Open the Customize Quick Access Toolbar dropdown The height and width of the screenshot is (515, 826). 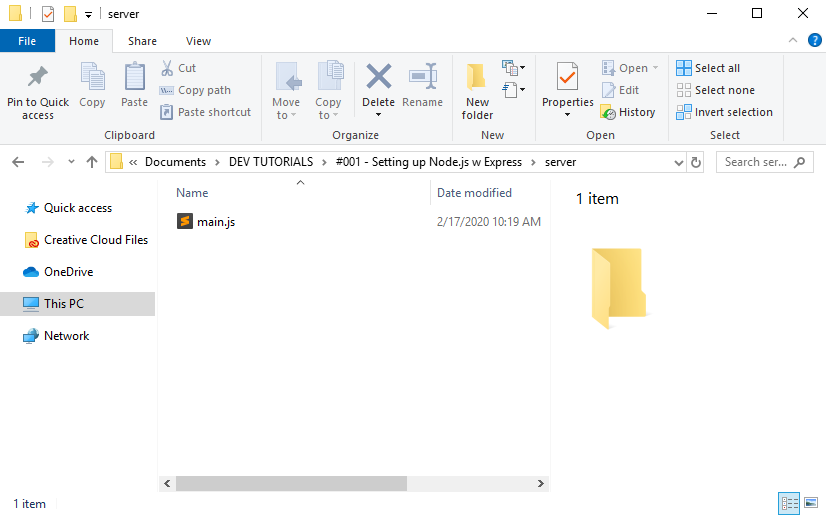[x=88, y=14]
